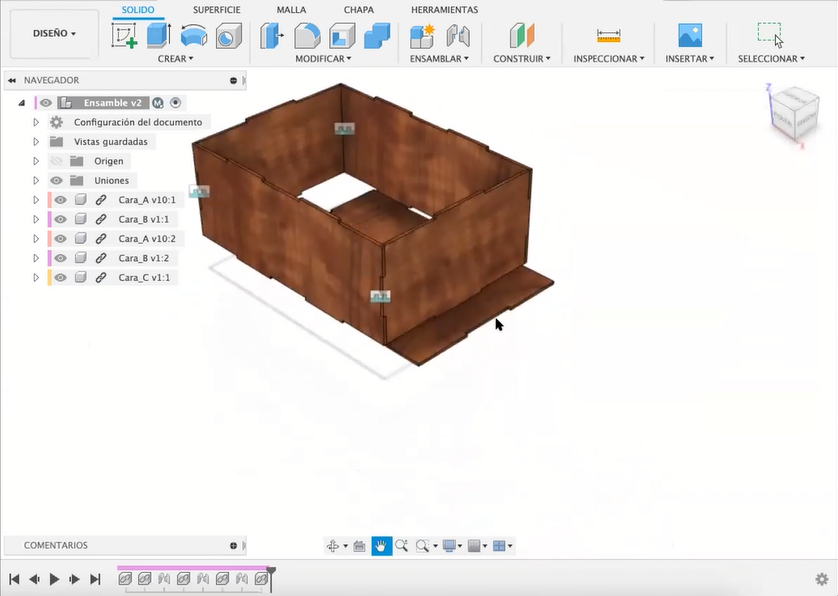This screenshot has height=596, width=838.
Task: Select the window Selection tool
Action: pyautogui.click(x=770, y=35)
